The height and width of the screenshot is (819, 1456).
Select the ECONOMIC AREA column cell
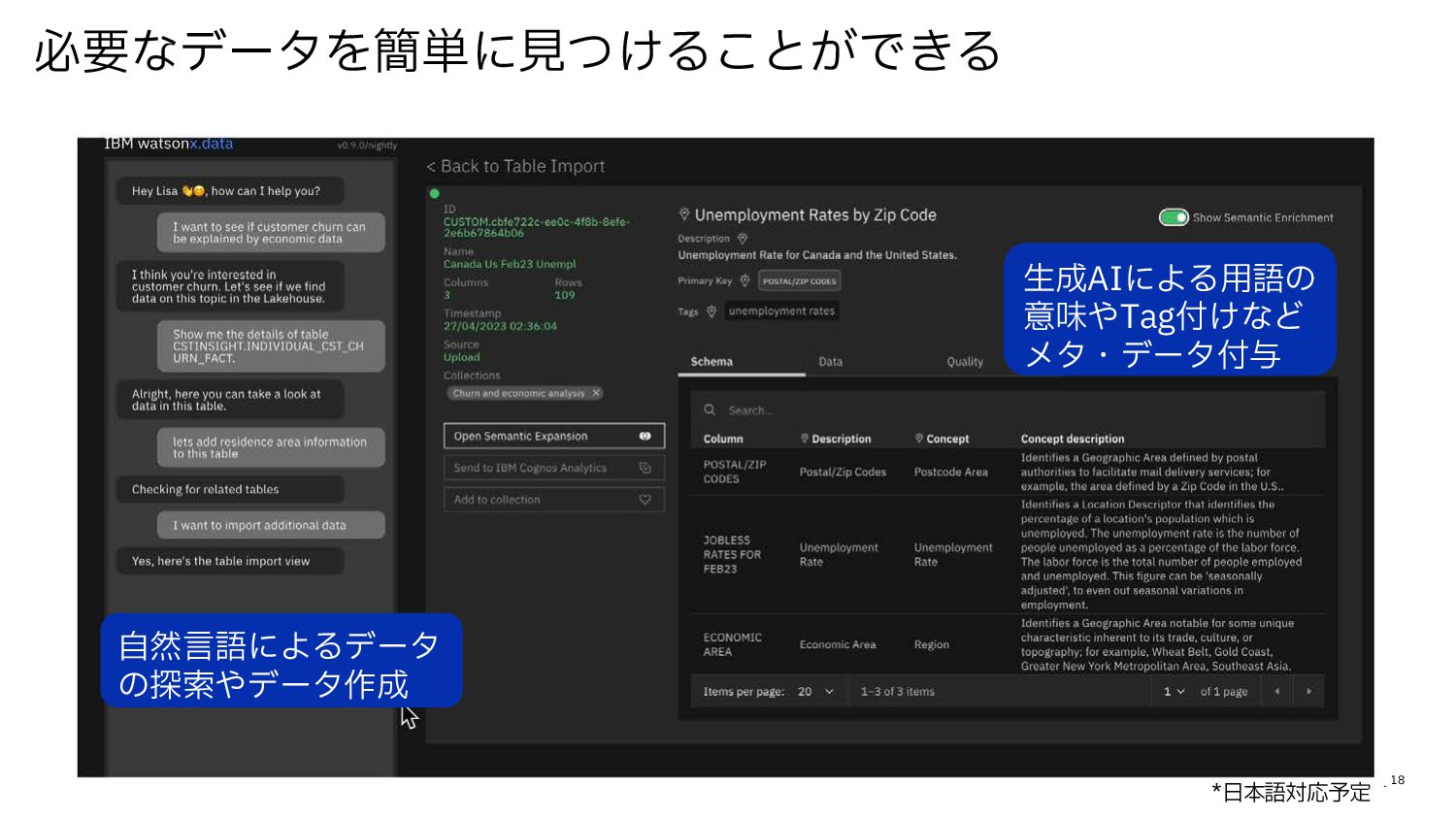[732, 644]
